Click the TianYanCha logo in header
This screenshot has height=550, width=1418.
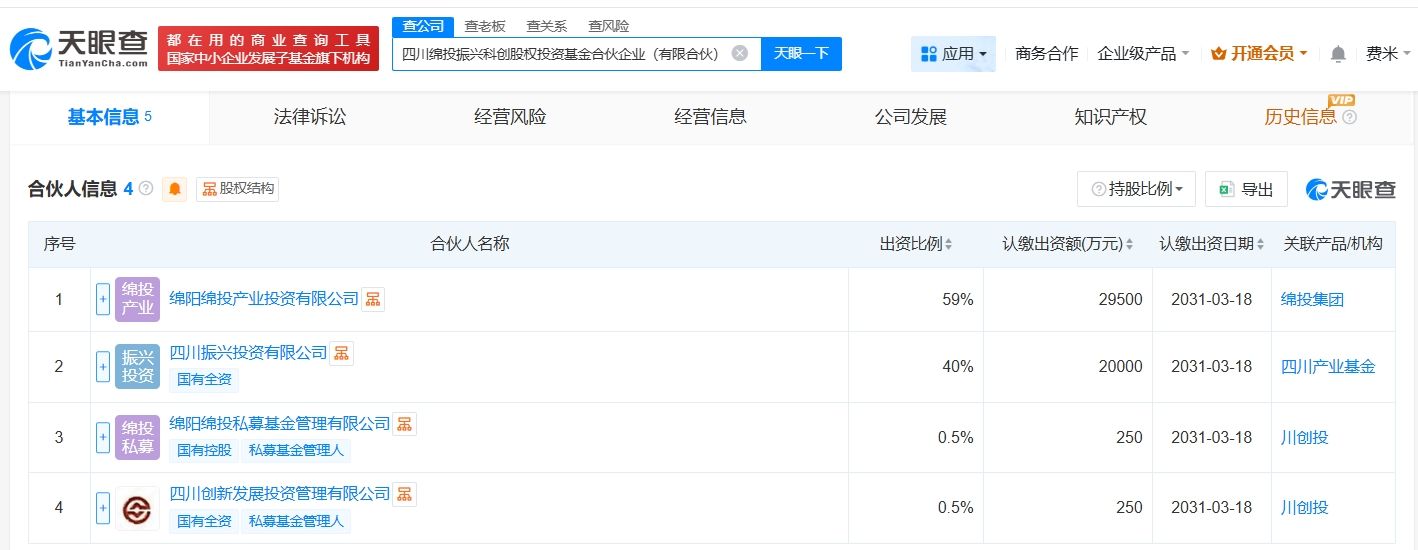click(79, 49)
